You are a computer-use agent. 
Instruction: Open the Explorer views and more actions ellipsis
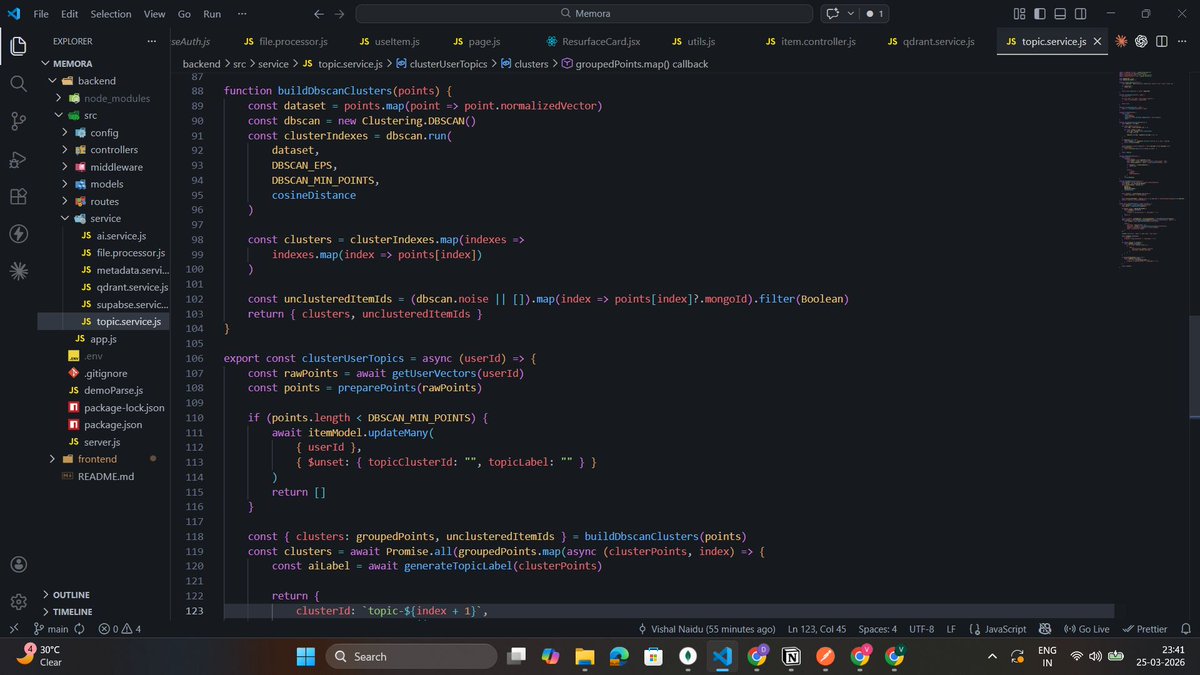point(152,41)
